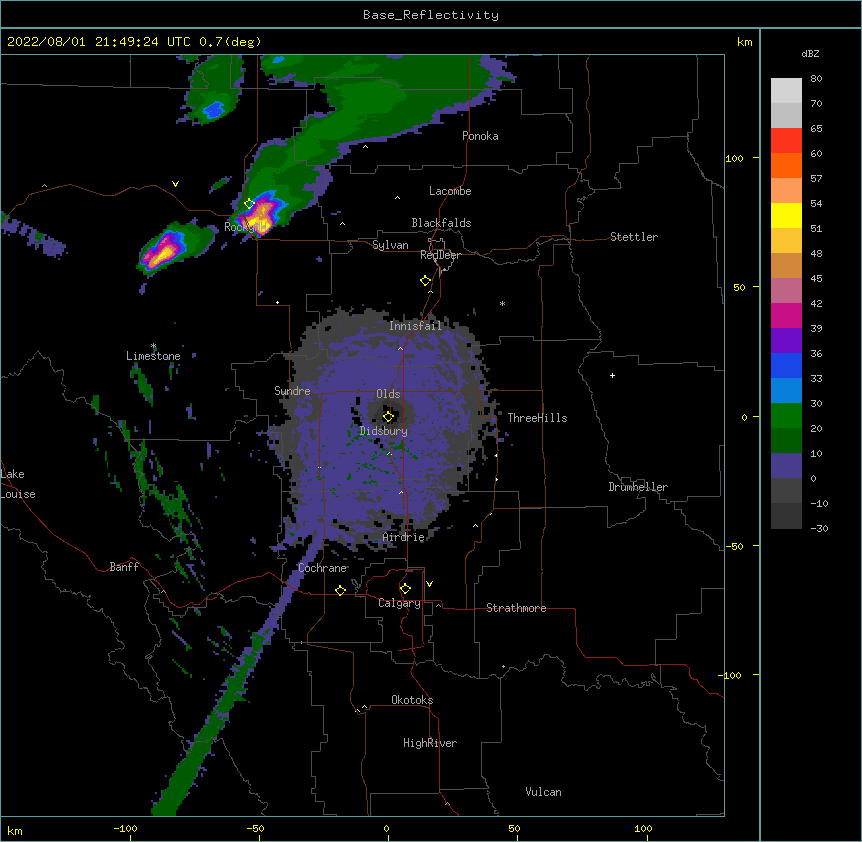Screen dimensions: 862x842
Task: Select the blue 33-36 dBZ legend swatch
Action: pyautogui.click(x=786, y=365)
